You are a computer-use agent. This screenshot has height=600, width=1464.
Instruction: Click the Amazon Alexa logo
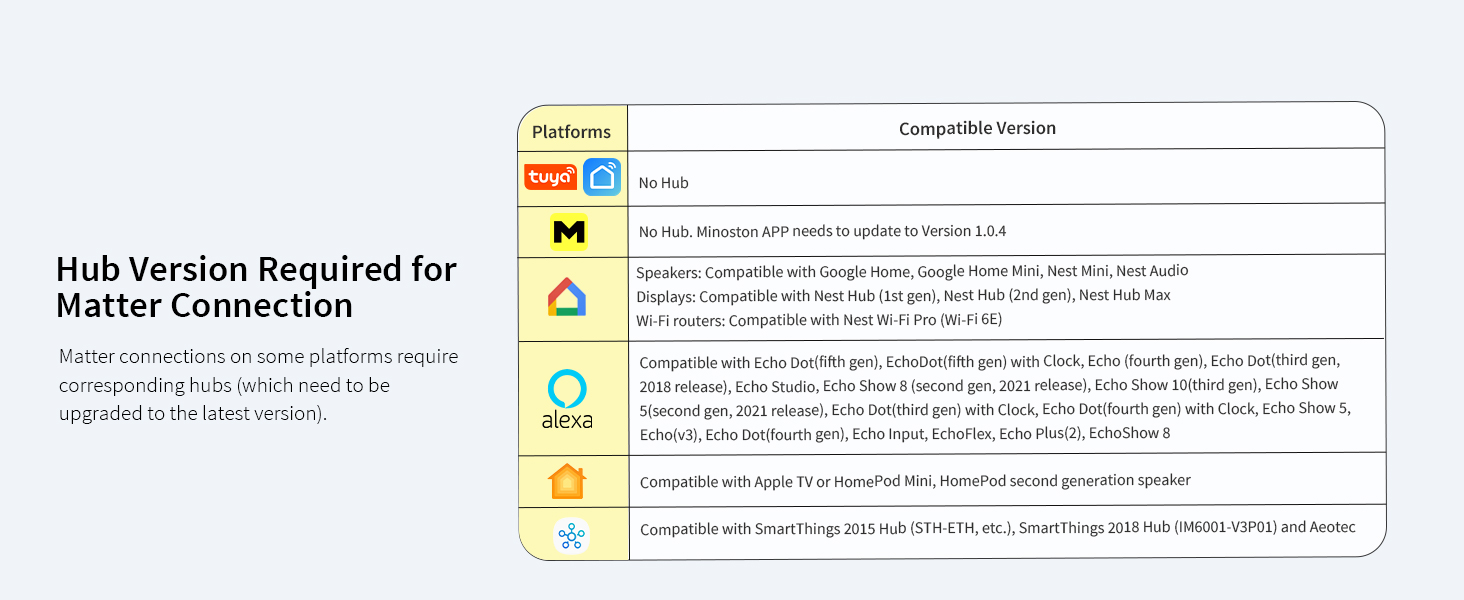(x=567, y=398)
